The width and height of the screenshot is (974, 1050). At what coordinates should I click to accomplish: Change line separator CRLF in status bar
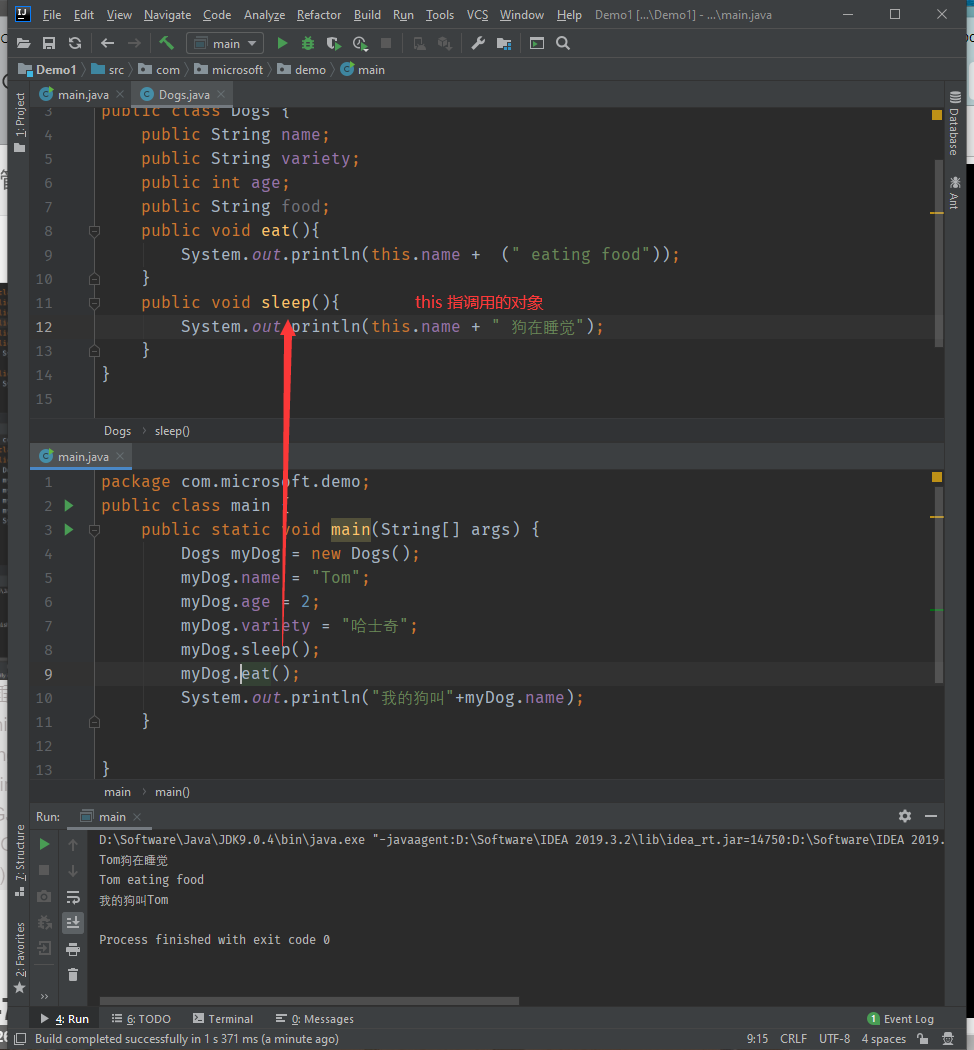click(x=793, y=1039)
